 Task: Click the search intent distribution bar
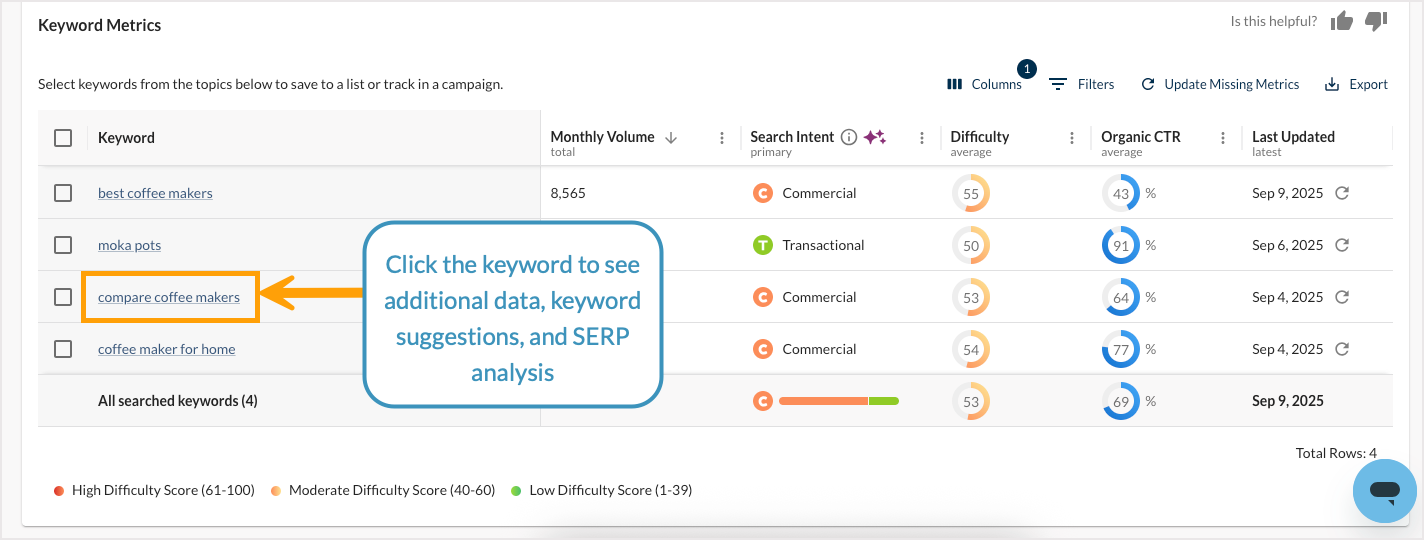(x=838, y=401)
